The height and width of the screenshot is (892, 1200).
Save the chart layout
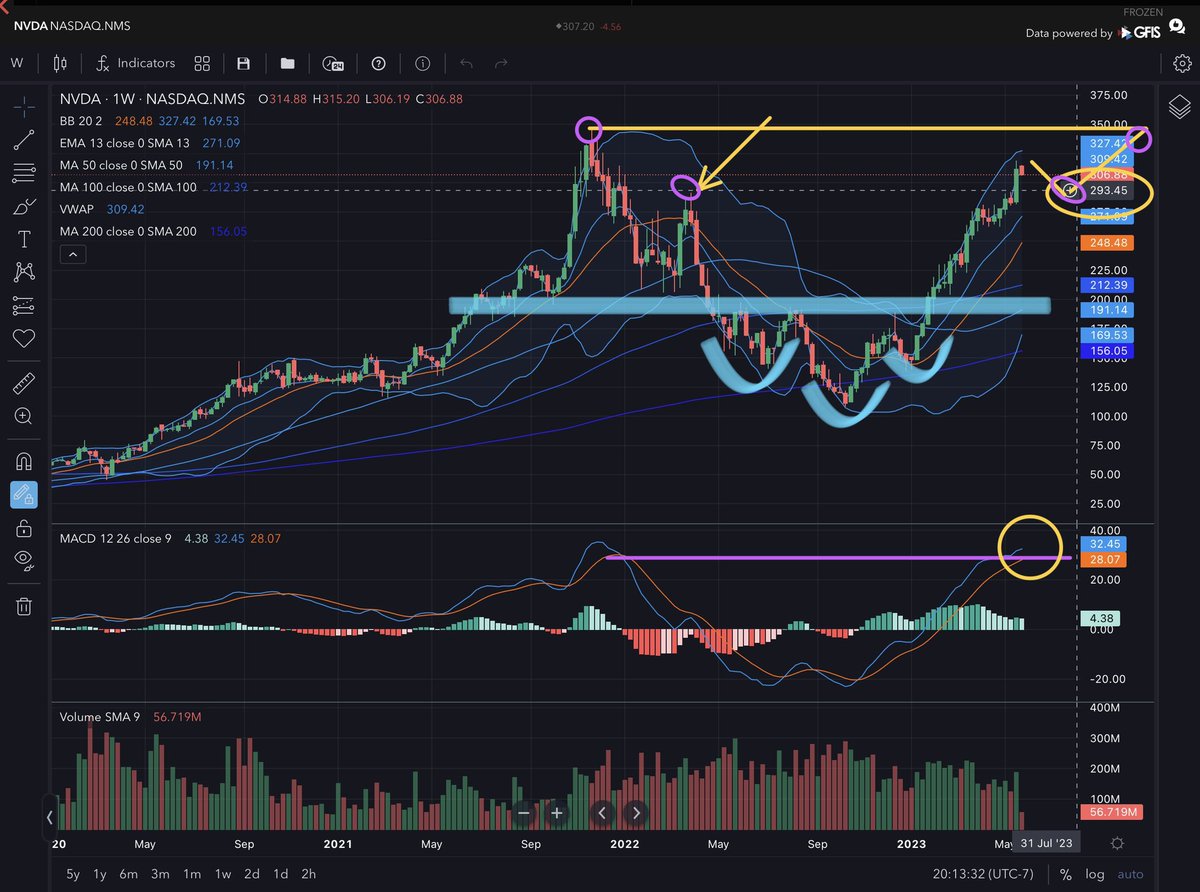coord(243,63)
